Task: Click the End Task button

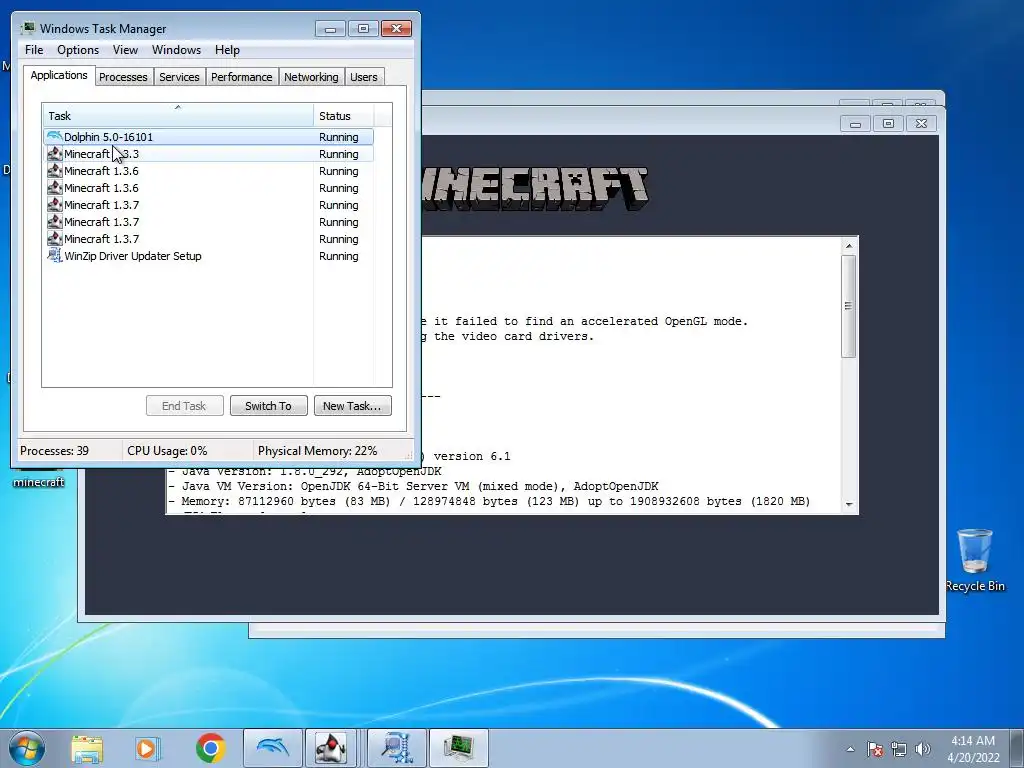Action: pos(184,406)
